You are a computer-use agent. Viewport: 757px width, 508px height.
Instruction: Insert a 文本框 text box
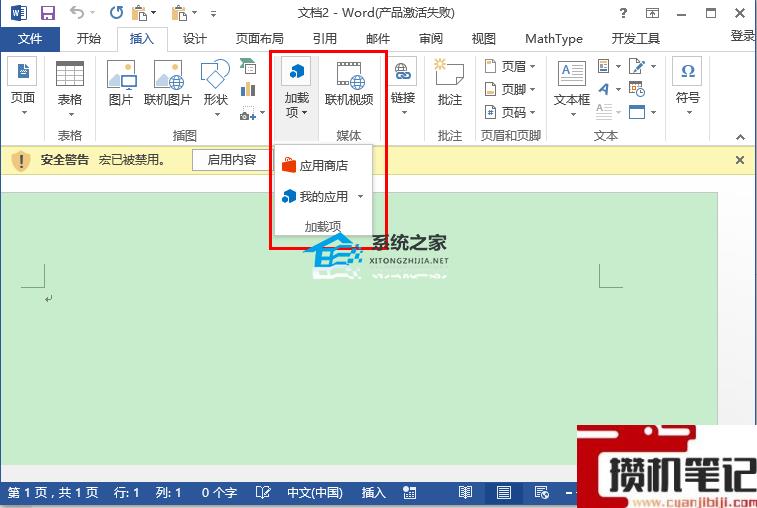pos(572,89)
